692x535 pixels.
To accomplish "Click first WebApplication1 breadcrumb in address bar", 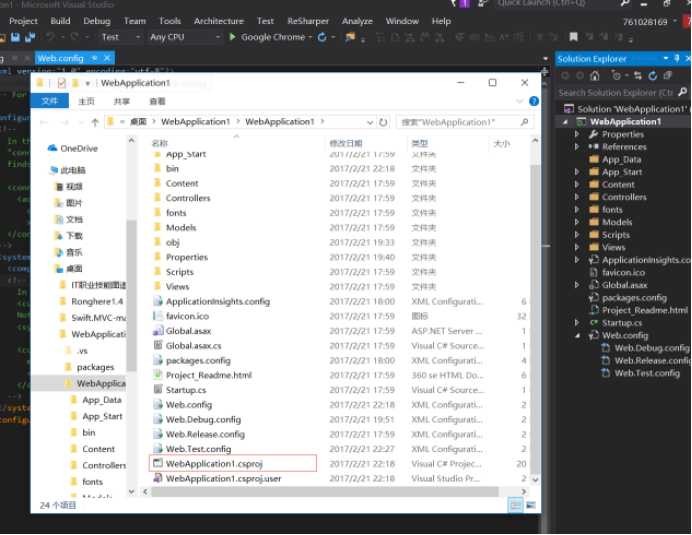I will [x=196, y=121].
